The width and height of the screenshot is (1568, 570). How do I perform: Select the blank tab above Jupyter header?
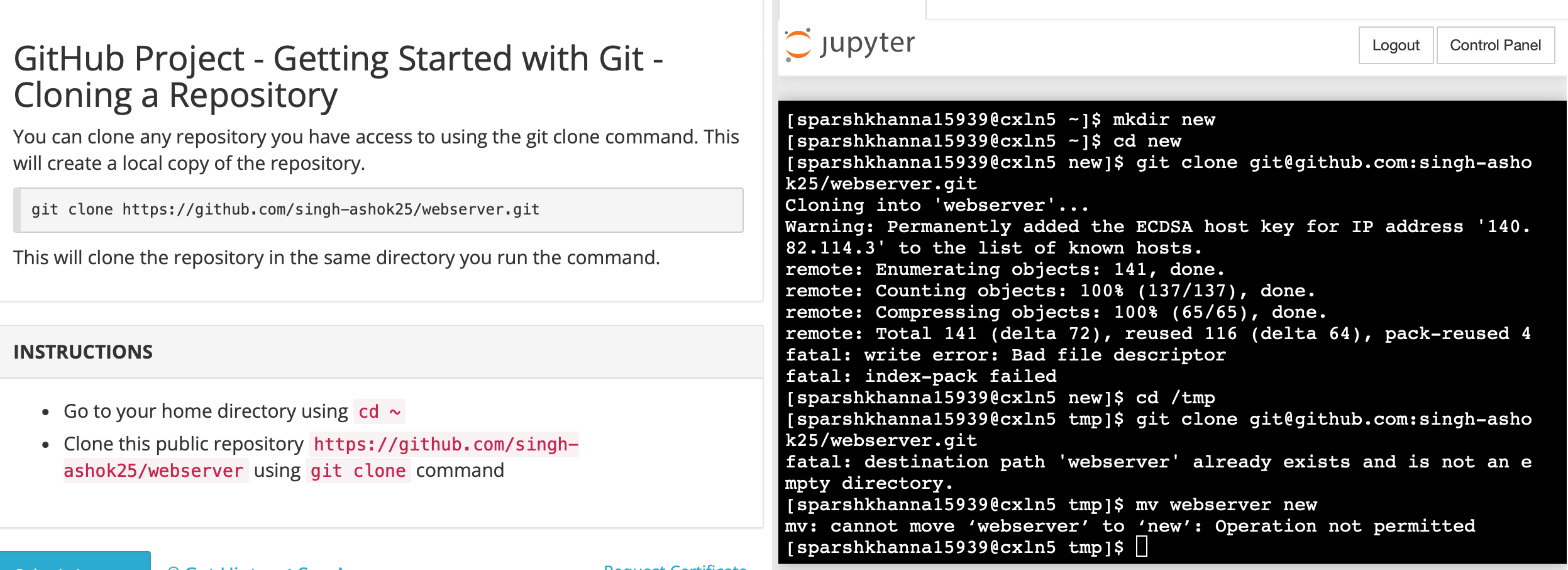852,9
